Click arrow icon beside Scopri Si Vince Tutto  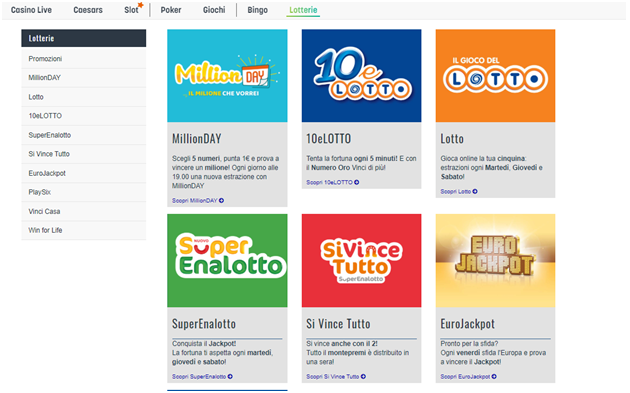(x=363, y=377)
